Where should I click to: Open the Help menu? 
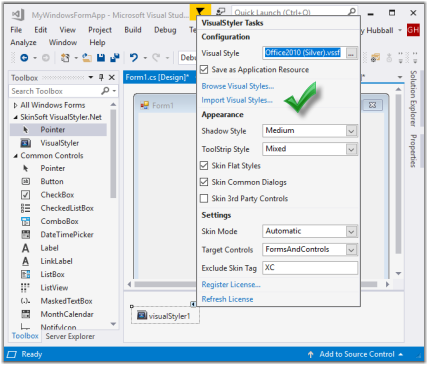click(x=97, y=43)
